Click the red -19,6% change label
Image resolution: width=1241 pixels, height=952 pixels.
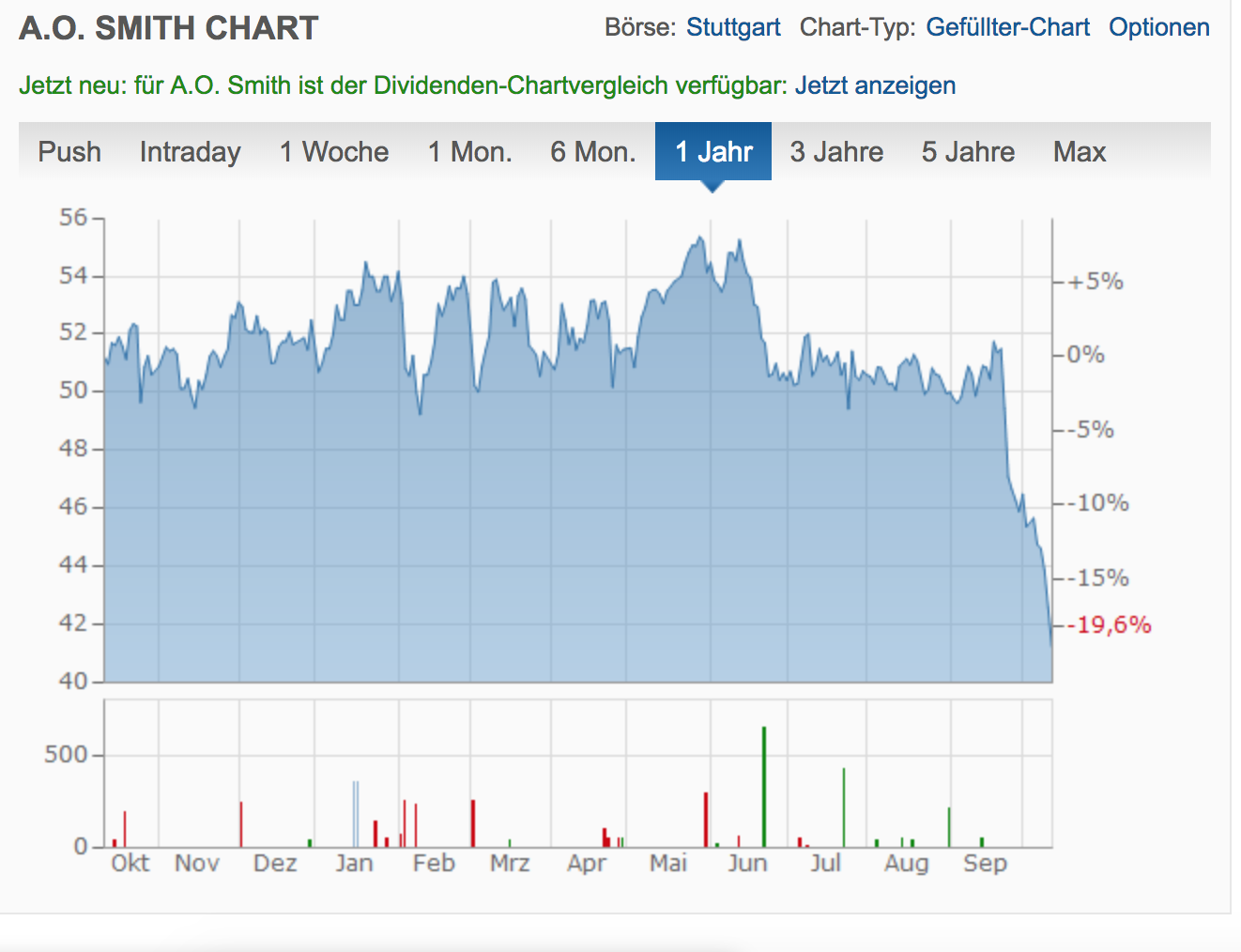click(x=1113, y=625)
